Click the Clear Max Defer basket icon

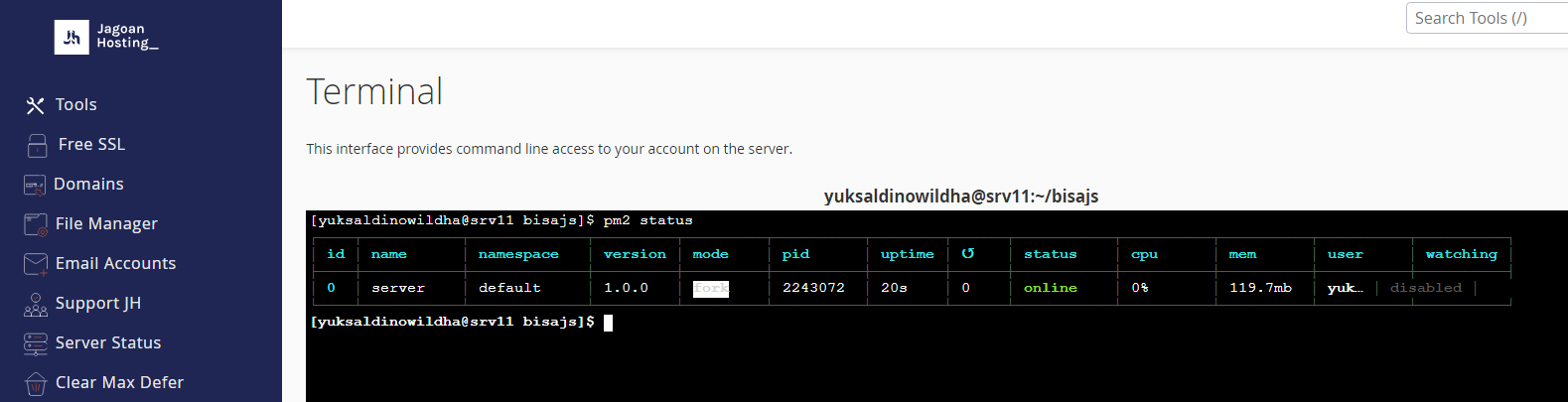coord(36,383)
